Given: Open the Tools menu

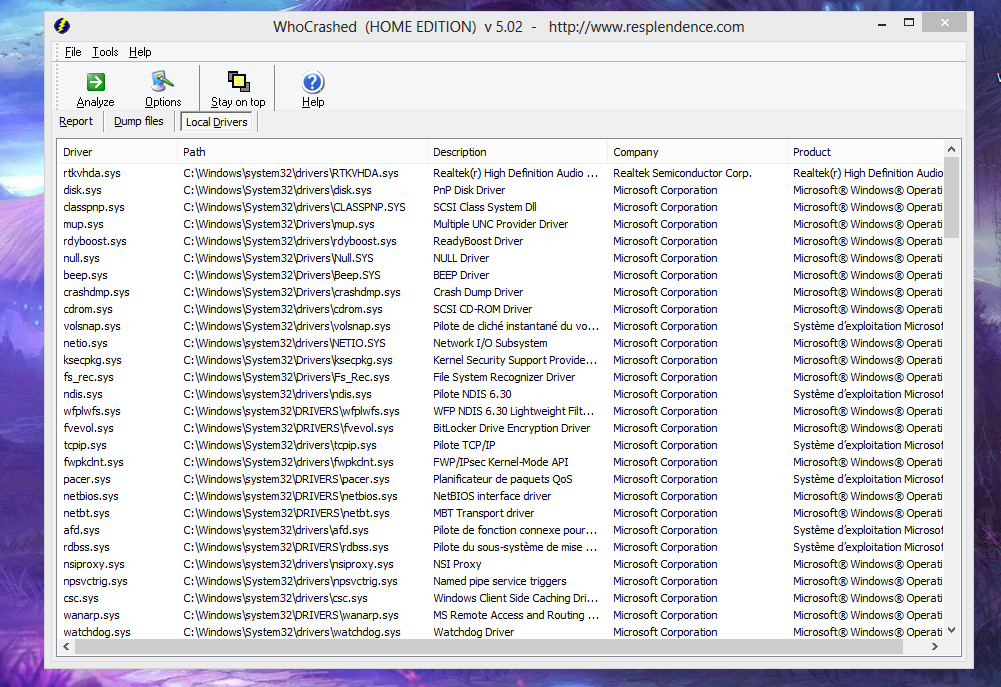Looking at the screenshot, I should (x=105, y=52).
